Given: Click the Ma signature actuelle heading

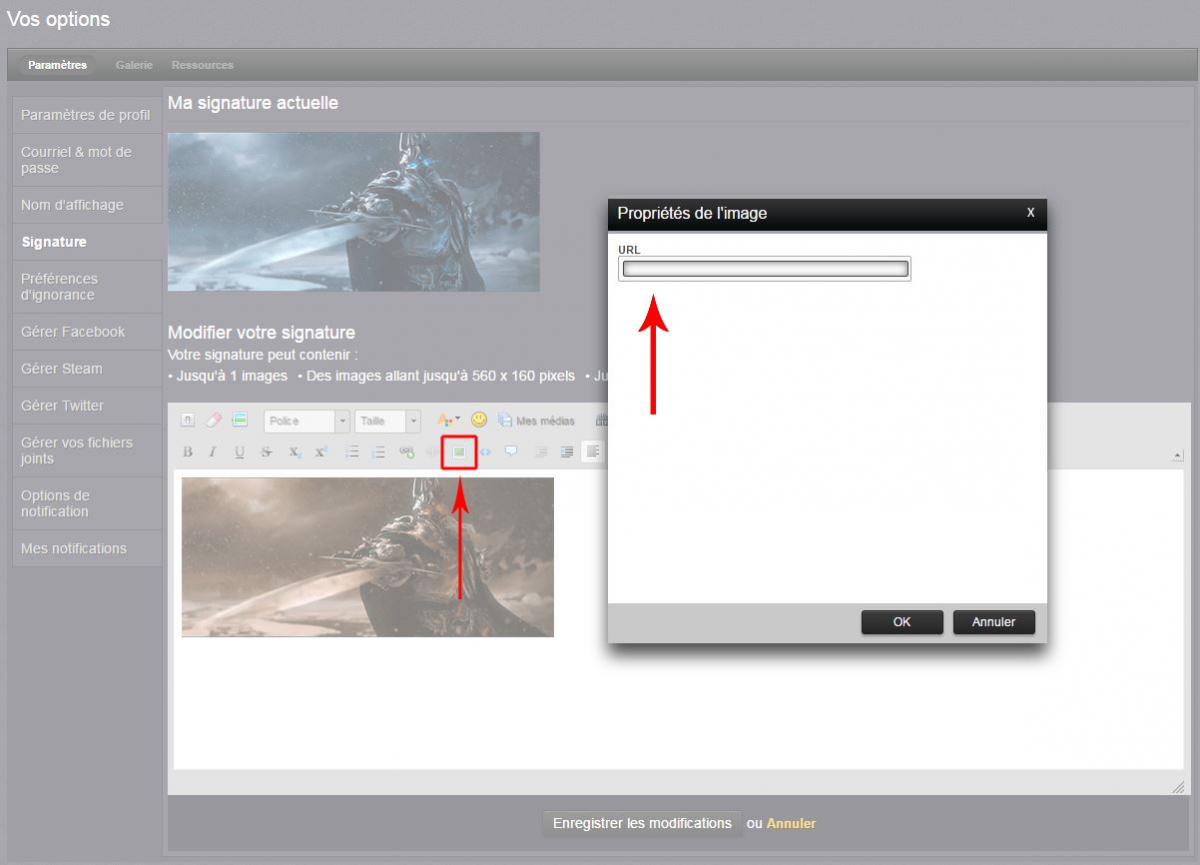Looking at the screenshot, I should point(253,103).
